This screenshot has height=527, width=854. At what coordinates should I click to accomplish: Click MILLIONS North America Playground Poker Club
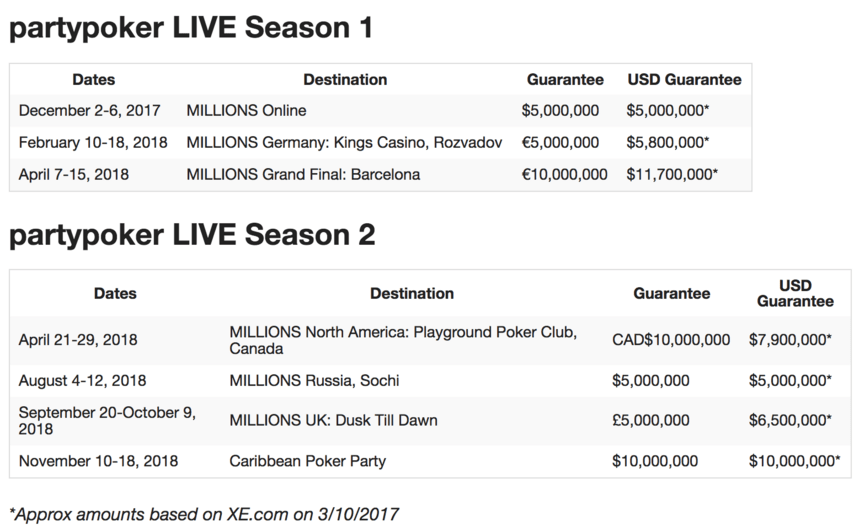[403, 340]
